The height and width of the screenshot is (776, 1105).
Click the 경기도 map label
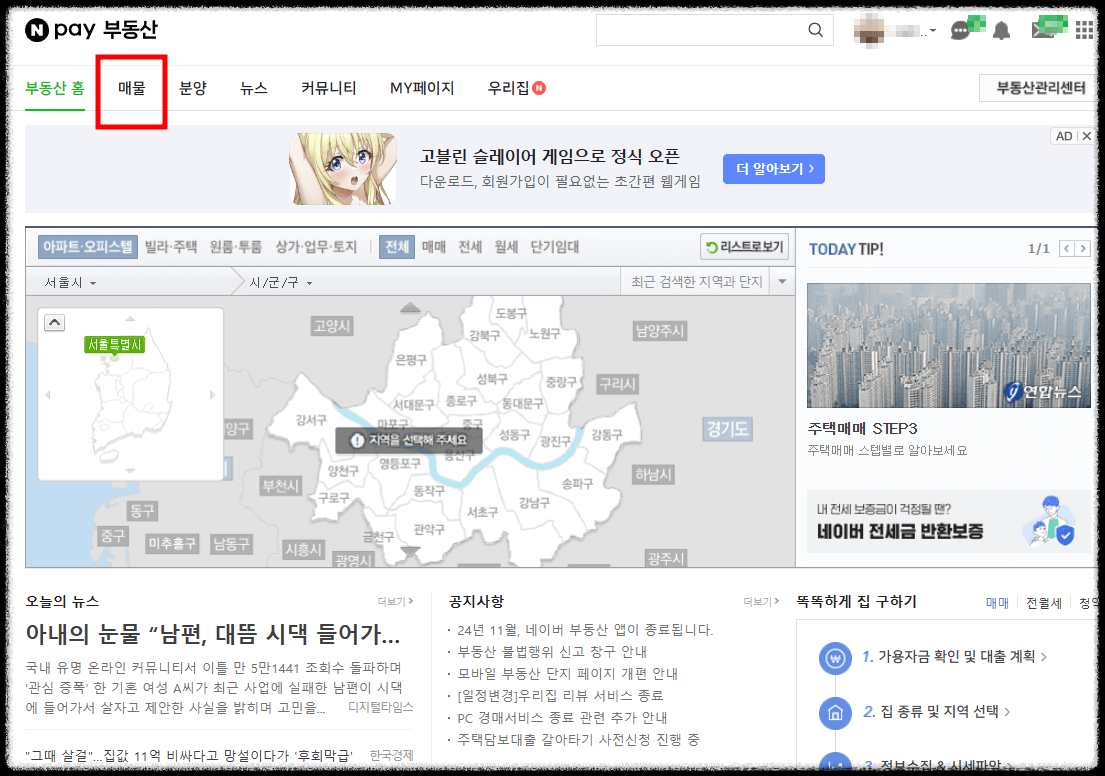coord(727,429)
